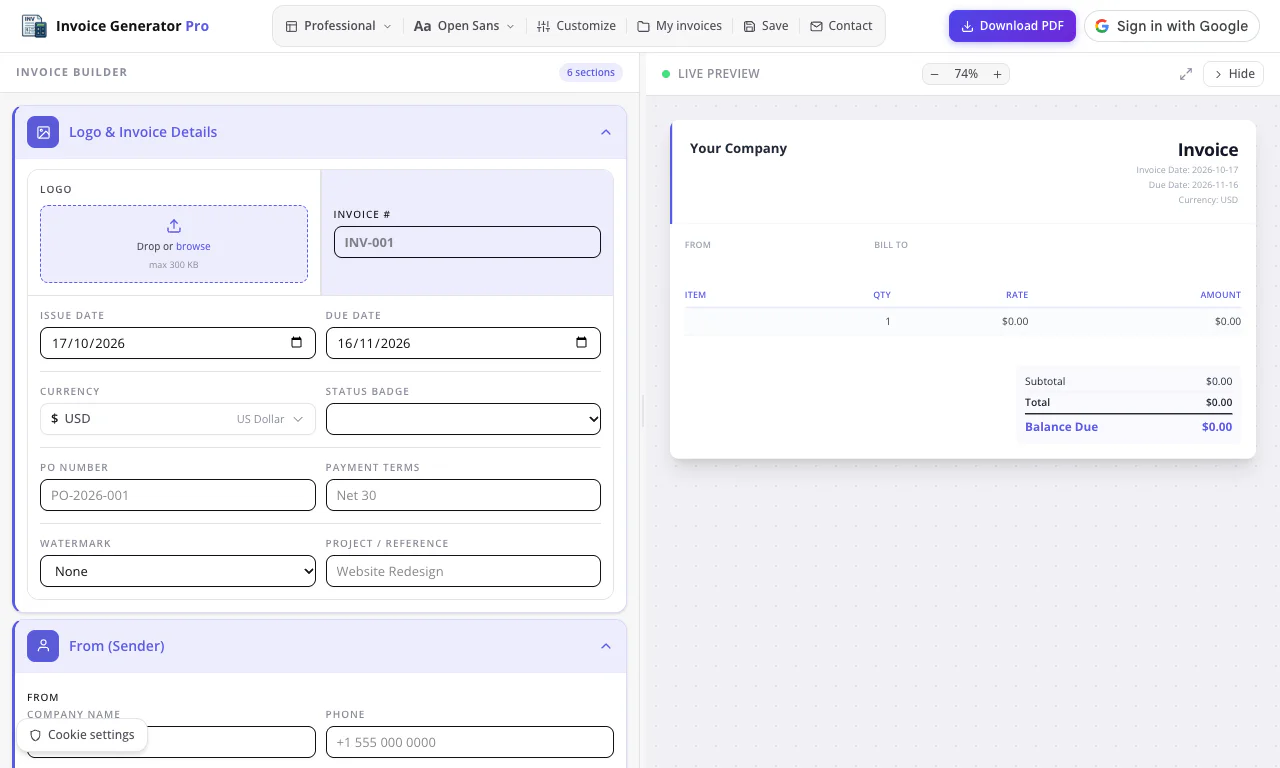Viewport: 1280px width, 768px height.
Task: Click the ITEM column header in preview
Action: point(695,295)
